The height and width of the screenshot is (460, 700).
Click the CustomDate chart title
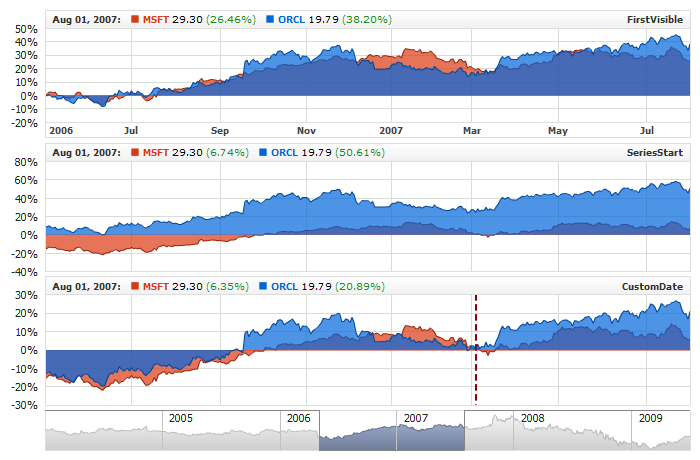coord(656,287)
